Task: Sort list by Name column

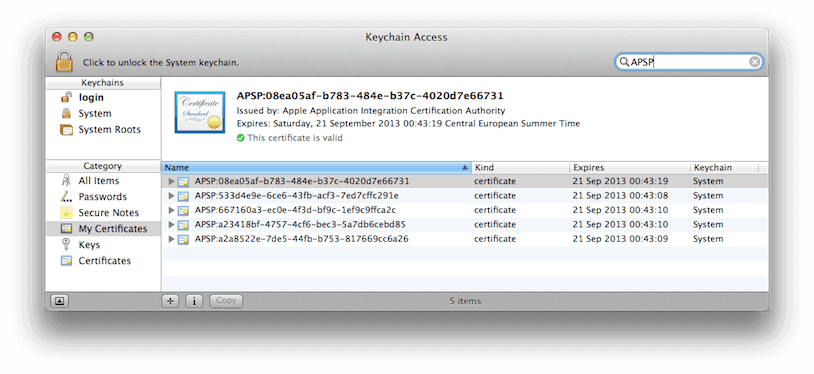Action: 316,168
